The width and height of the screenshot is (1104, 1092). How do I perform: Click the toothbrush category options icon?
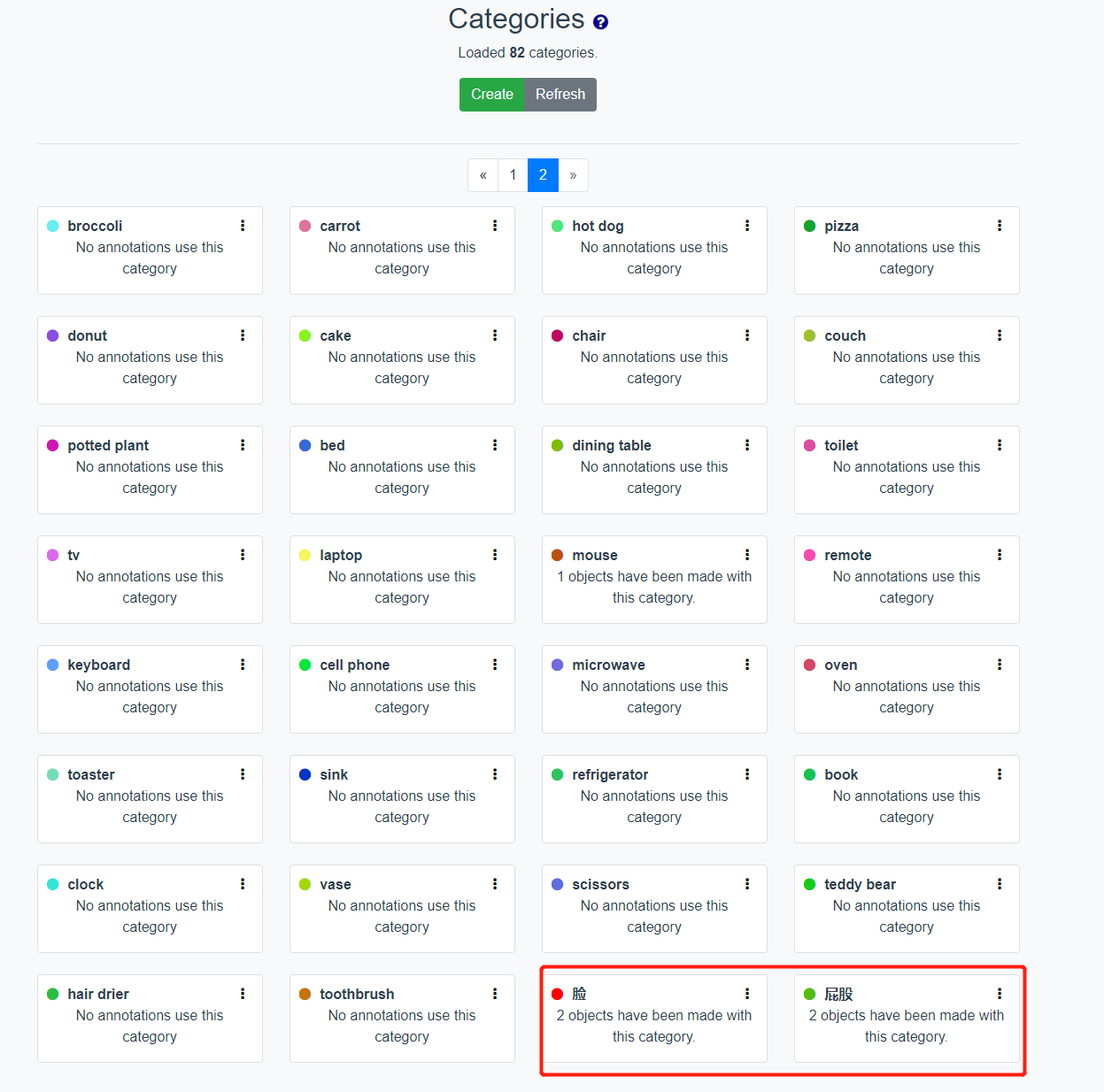click(x=495, y=994)
